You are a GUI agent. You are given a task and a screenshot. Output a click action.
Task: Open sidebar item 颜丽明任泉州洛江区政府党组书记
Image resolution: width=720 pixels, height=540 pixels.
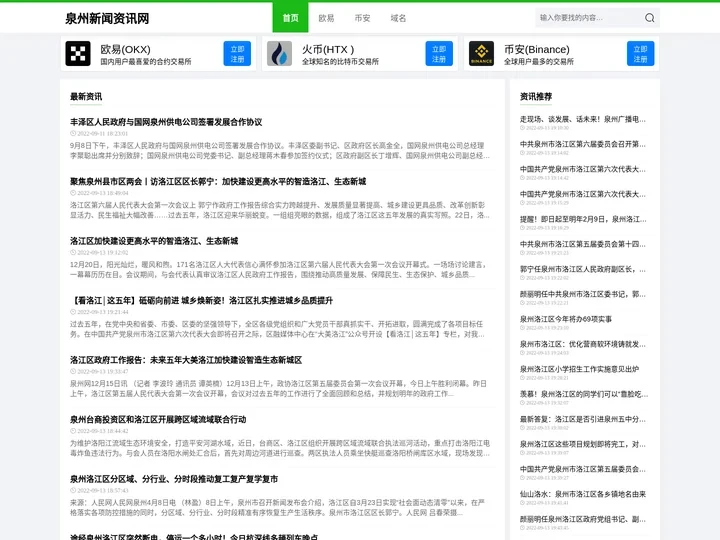tap(583, 519)
